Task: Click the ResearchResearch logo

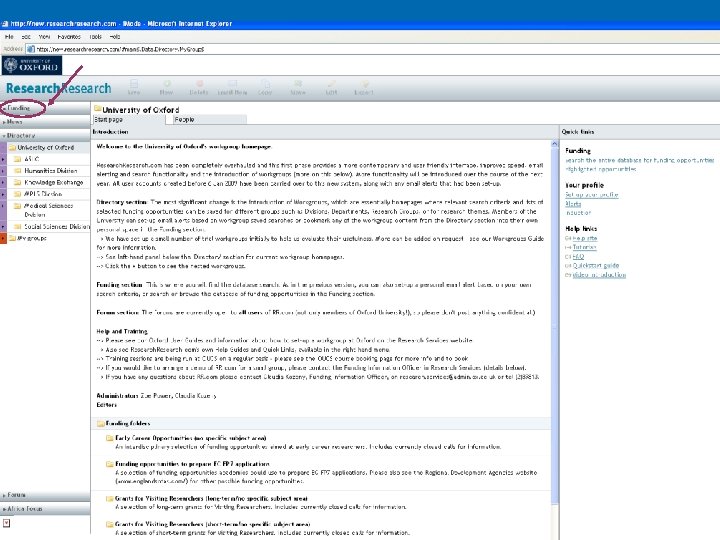Action: pyautogui.click(x=58, y=88)
